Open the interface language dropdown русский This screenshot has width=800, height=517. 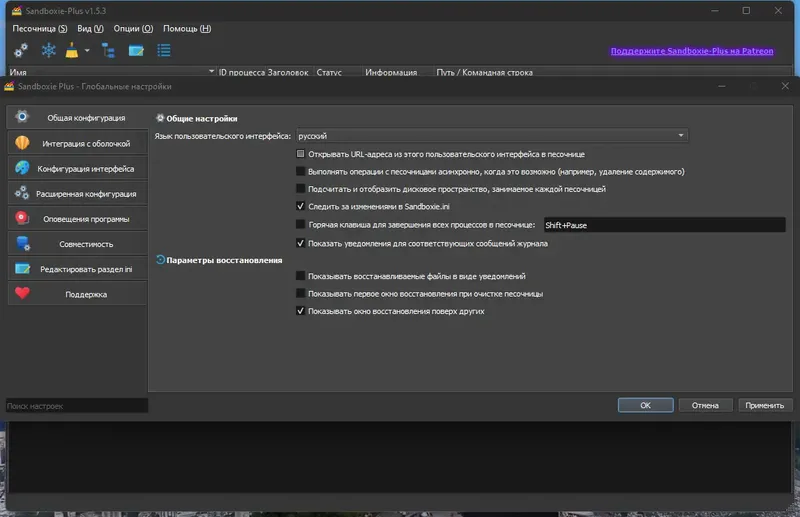(x=492, y=136)
